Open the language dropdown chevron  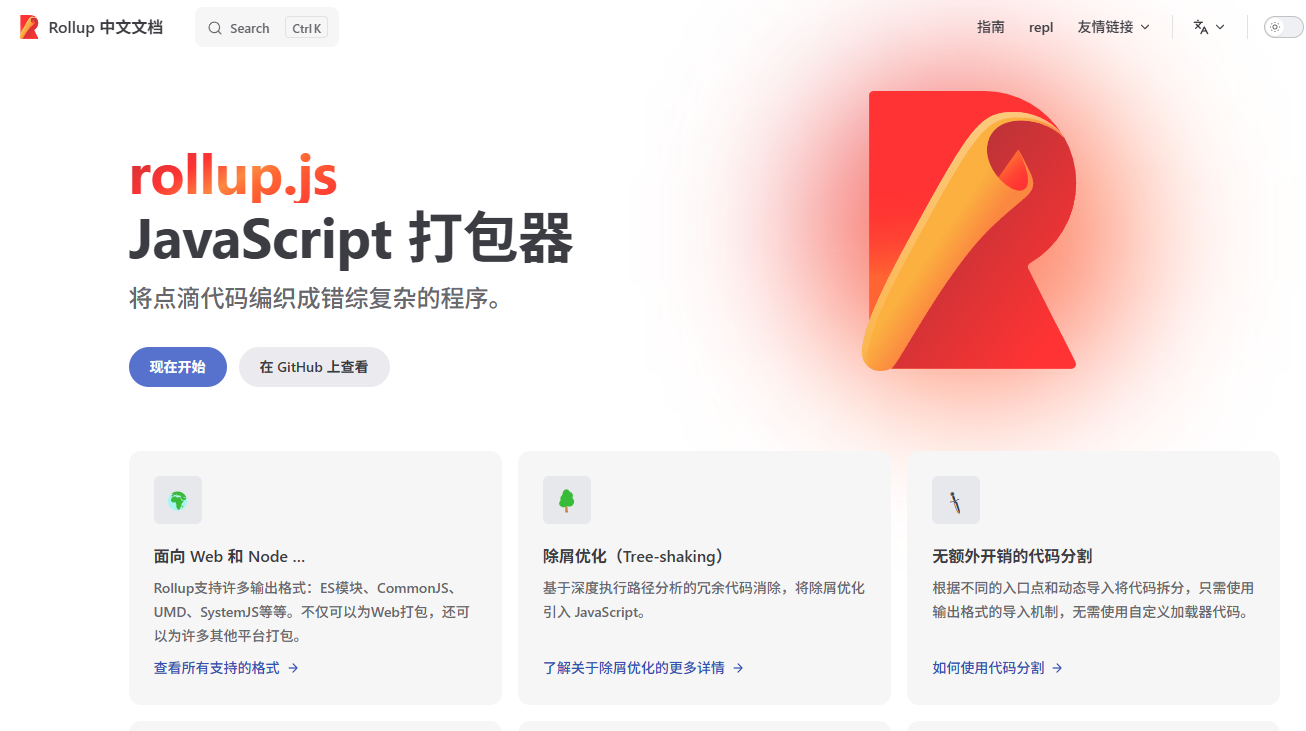(1221, 27)
